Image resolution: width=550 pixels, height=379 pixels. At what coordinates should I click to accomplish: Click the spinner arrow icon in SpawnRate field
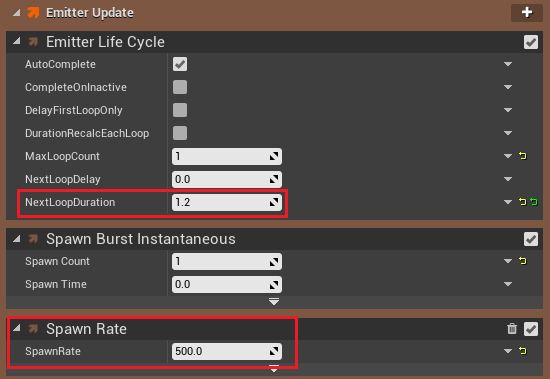click(274, 351)
